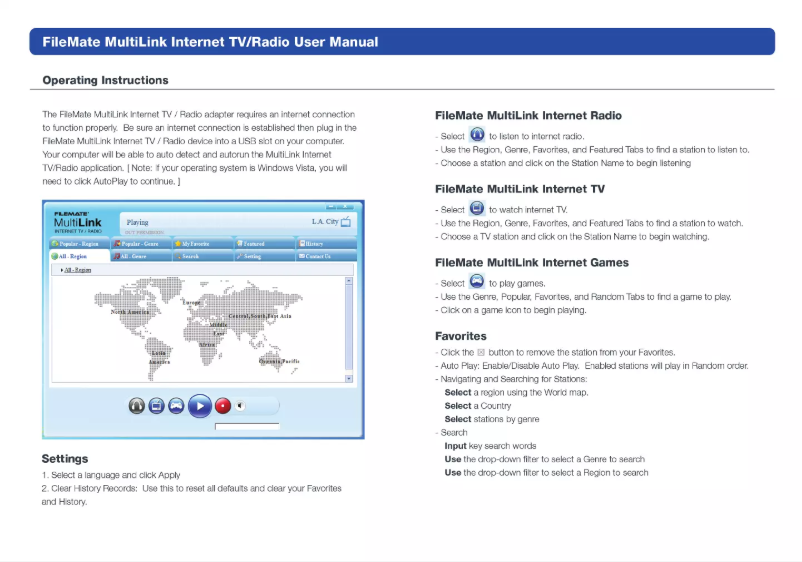The image size is (802, 562).
Task: Open the Setting tab
Action: click(264, 256)
